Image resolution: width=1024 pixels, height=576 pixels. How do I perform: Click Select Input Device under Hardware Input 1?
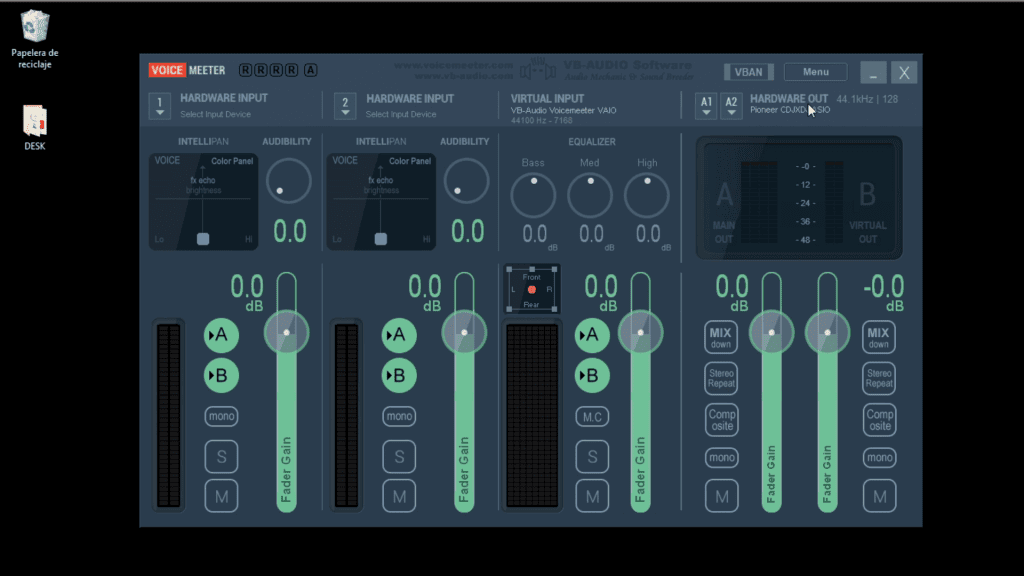click(x=216, y=114)
